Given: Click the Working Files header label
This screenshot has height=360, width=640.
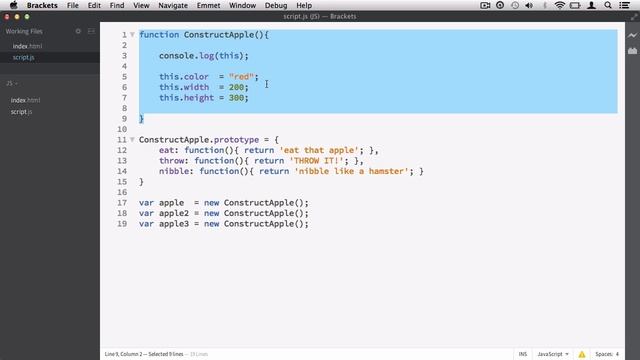Looking at the screenshot, I should pyautogui.click(x=24, y=31).
